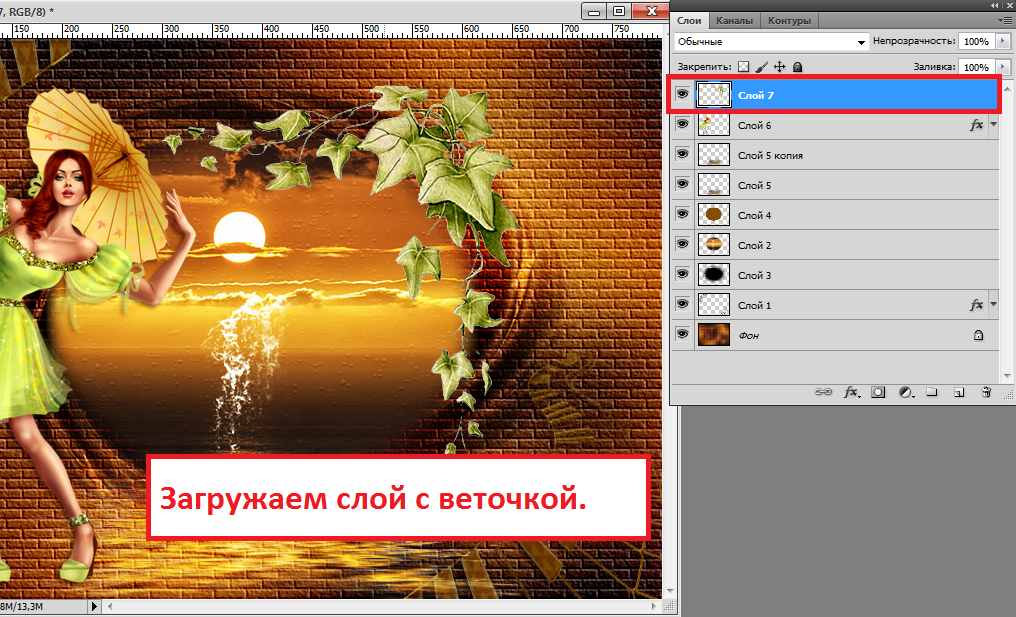Open the add layer style fx menu
The height and width of the screenshot is (617, 1016).
(x=851, y=393)
